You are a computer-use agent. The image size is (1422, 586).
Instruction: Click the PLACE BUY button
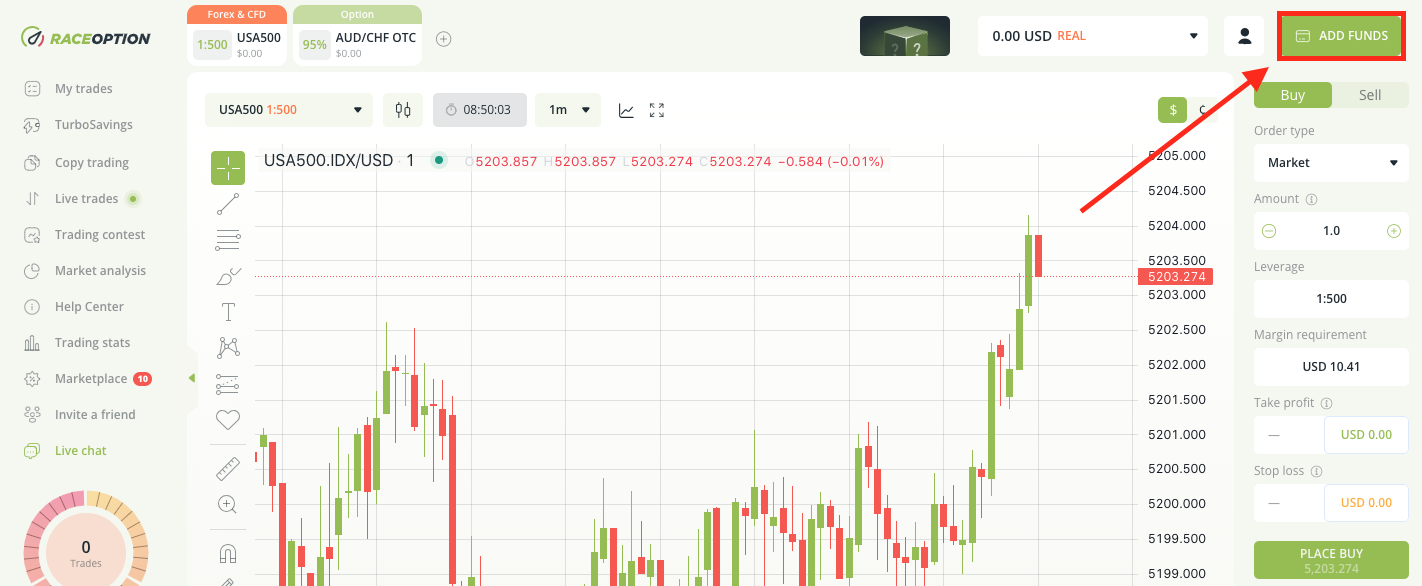click(x=1331, y=560)
